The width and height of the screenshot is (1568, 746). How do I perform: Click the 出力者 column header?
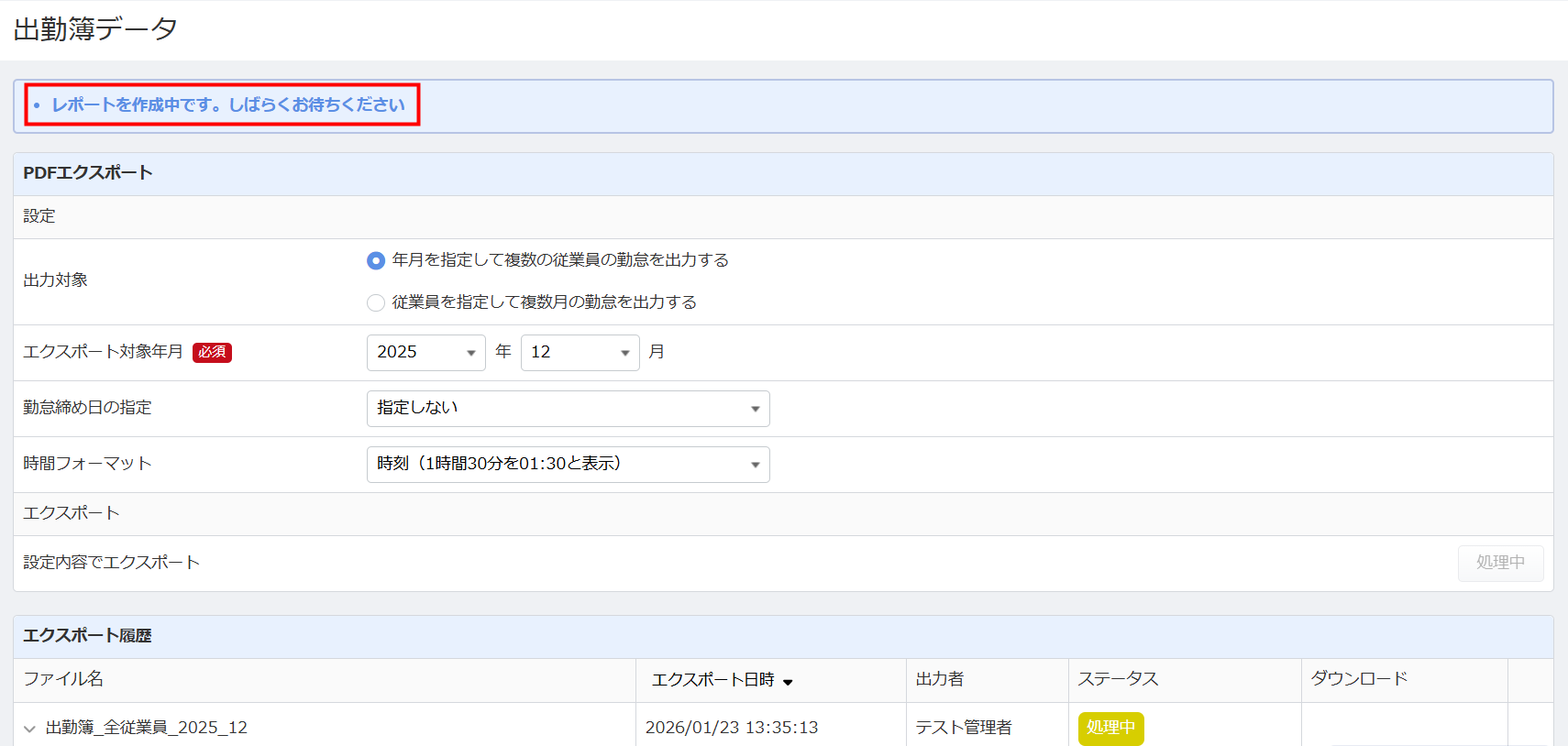pyautogui.click(x=940, y=679)
